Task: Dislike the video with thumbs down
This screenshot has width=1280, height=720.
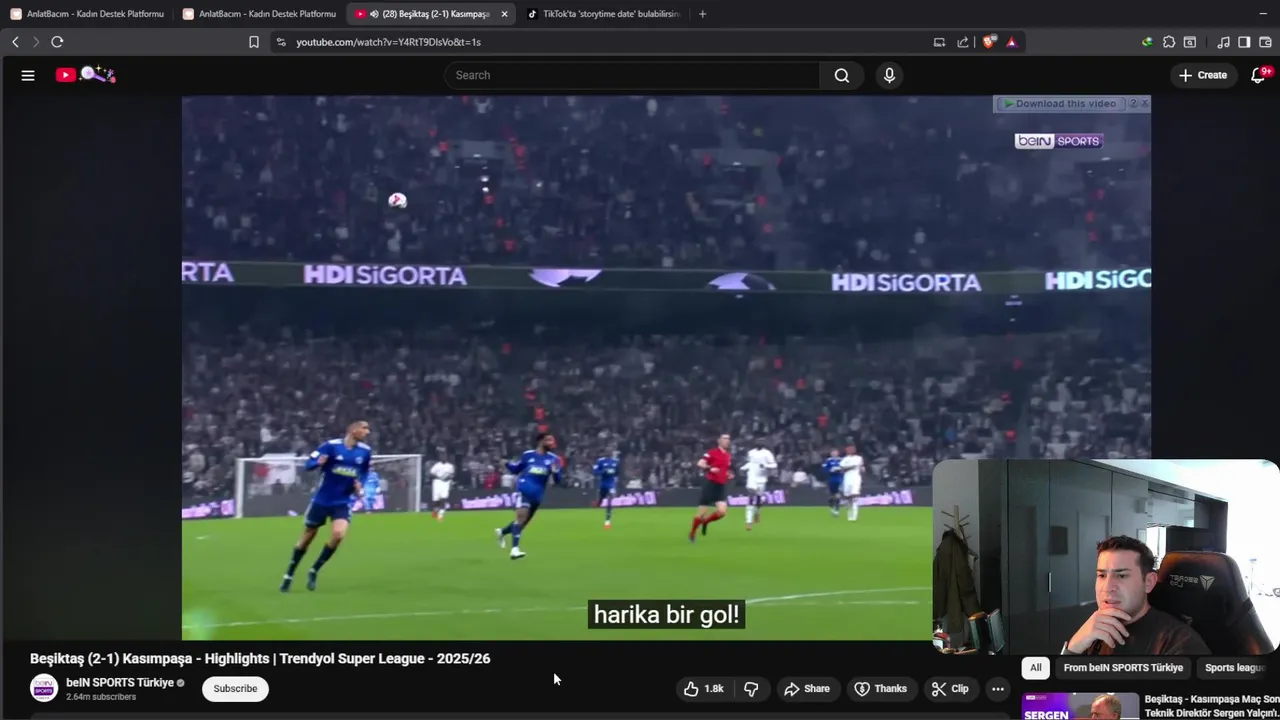Action: (752, 689)
